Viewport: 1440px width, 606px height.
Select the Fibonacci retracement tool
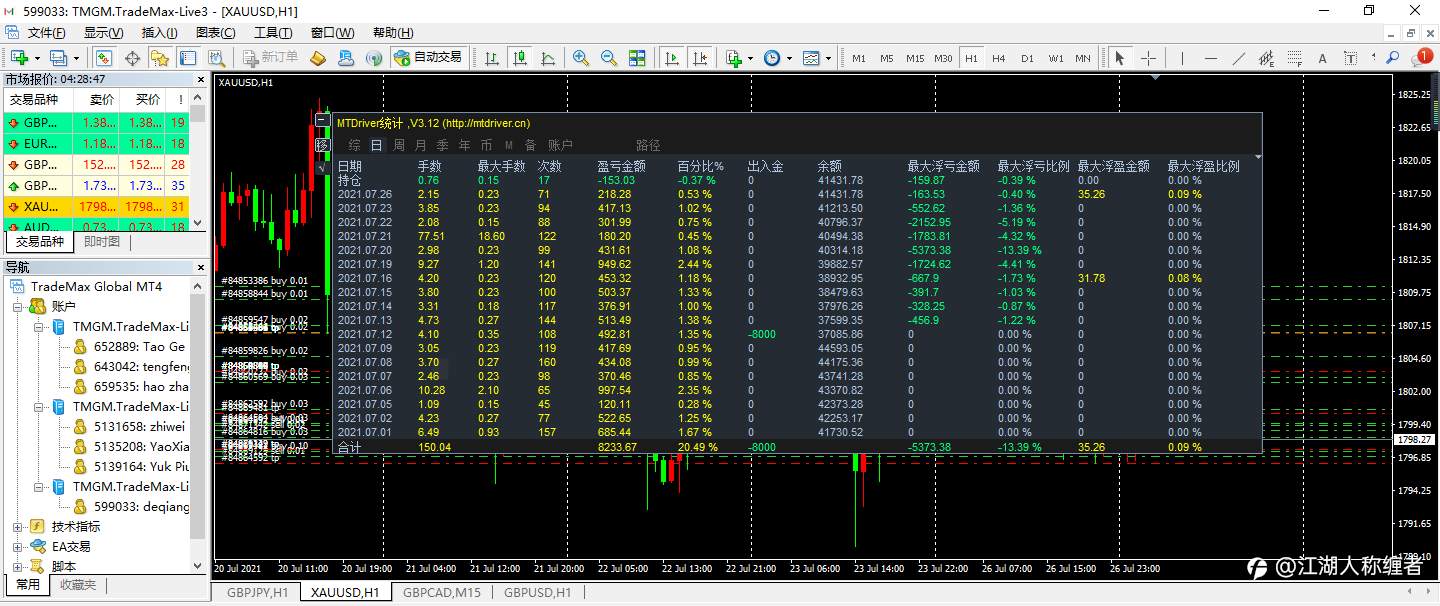(x=1294, y=58)
